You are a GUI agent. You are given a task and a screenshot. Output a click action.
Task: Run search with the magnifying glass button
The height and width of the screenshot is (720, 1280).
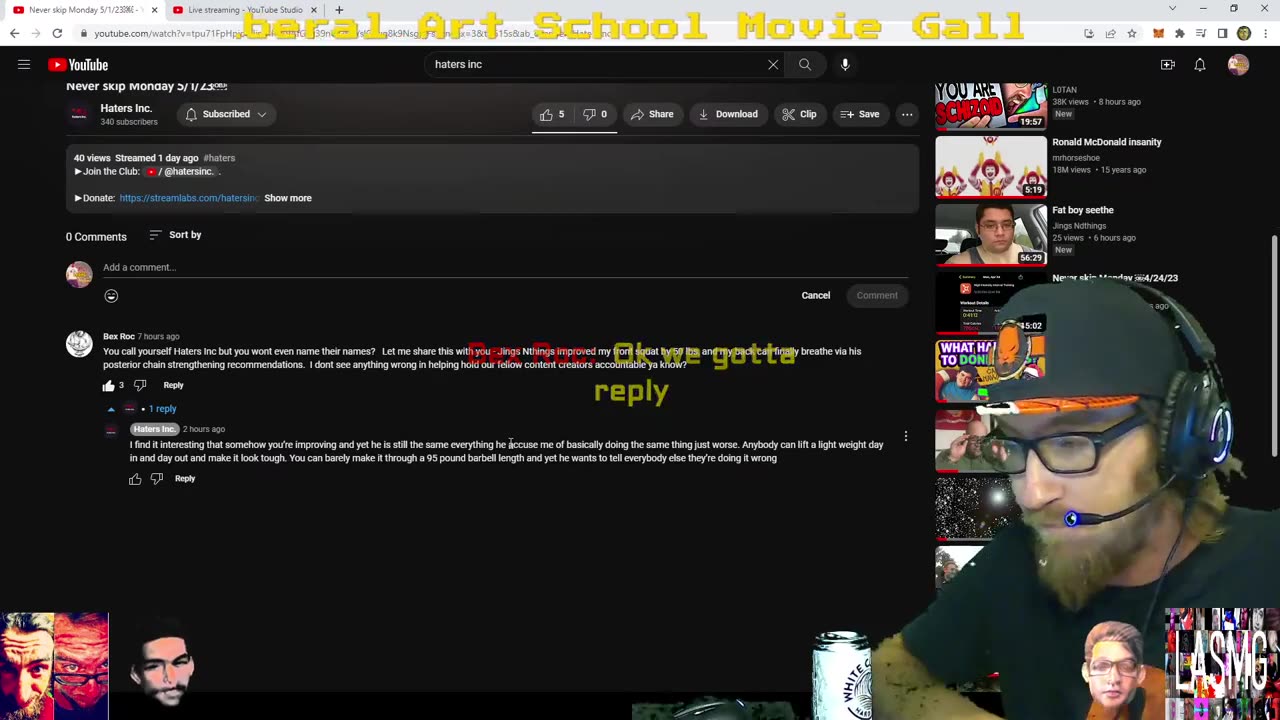click(805, 65)
